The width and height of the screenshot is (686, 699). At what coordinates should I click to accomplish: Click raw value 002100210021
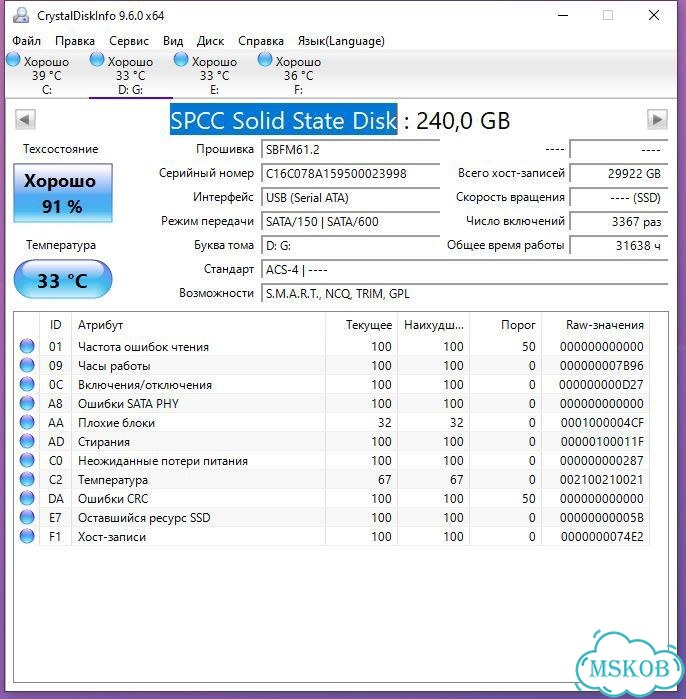602,480
